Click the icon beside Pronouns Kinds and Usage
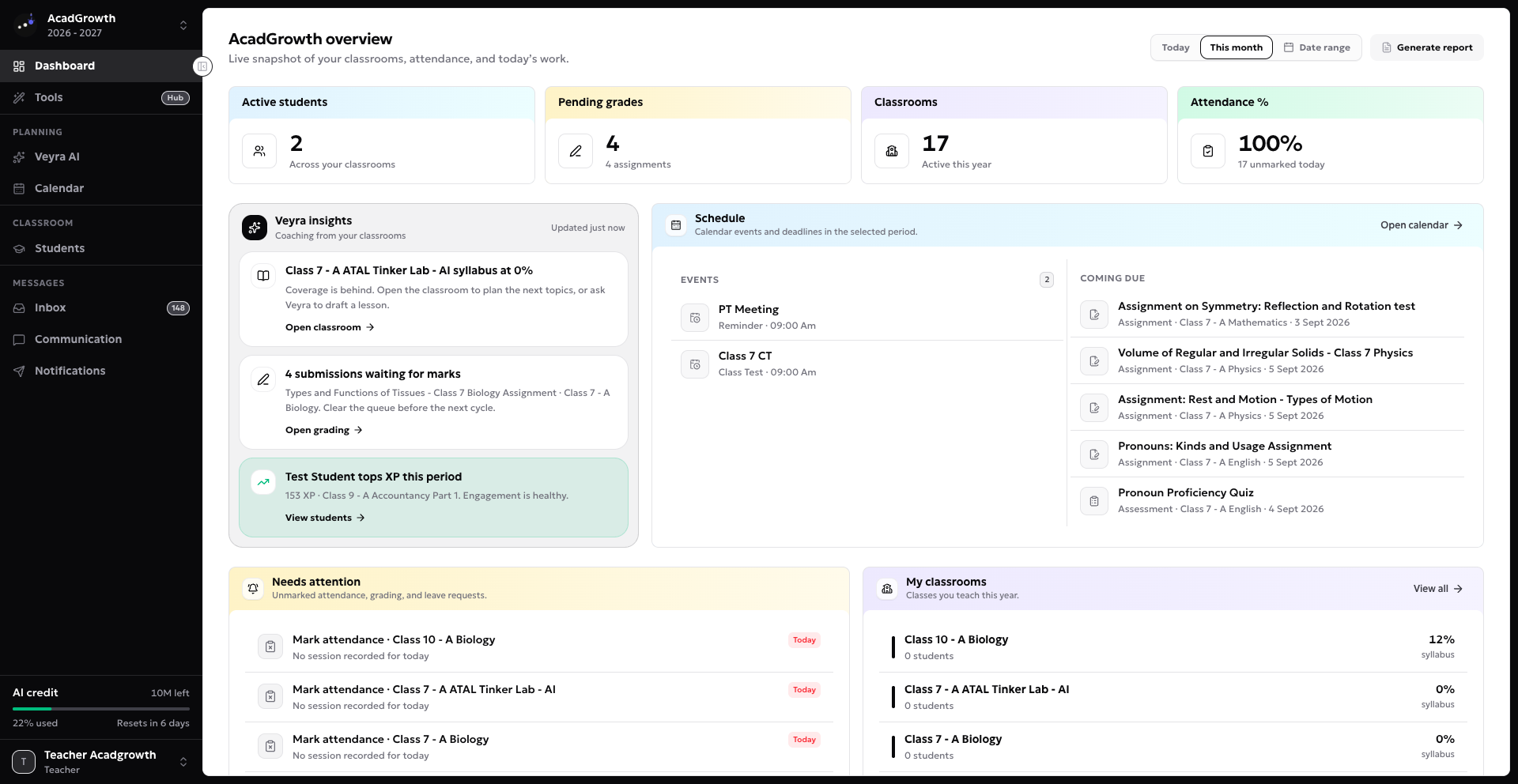The height and width of the screenshot is (784, 1518). pos(1094,454)
